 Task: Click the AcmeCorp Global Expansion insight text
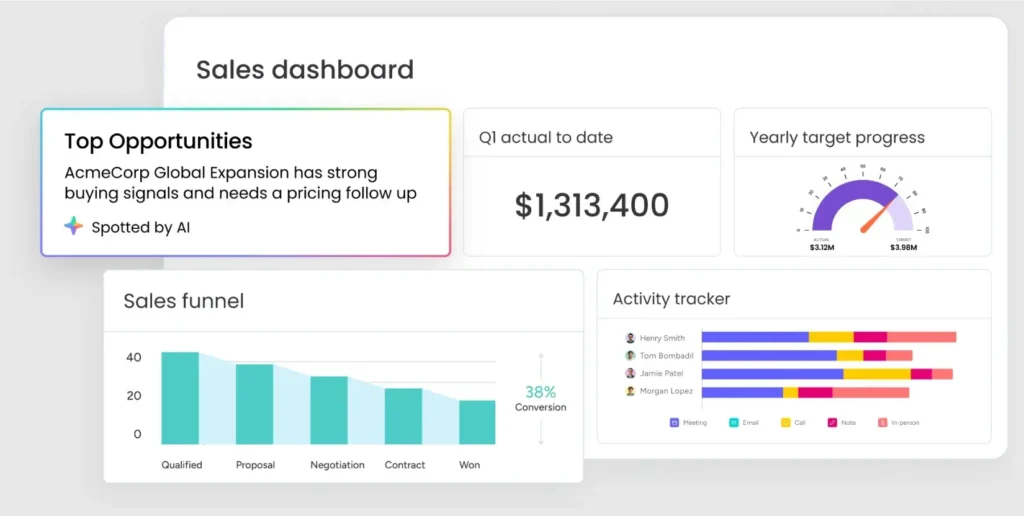pyautogui.click(x=241, y=184)
